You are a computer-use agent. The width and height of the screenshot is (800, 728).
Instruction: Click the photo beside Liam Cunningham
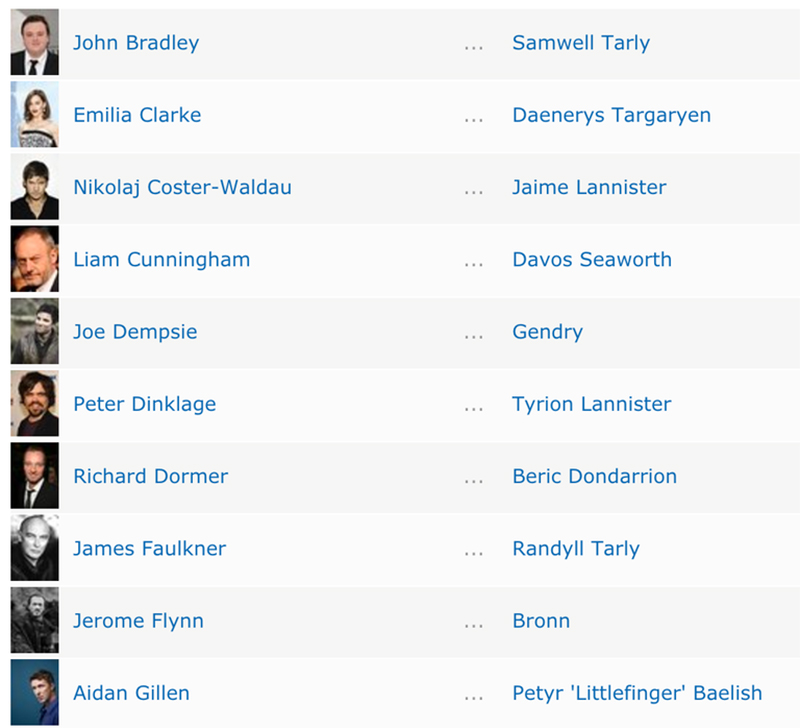pos(34,259)
